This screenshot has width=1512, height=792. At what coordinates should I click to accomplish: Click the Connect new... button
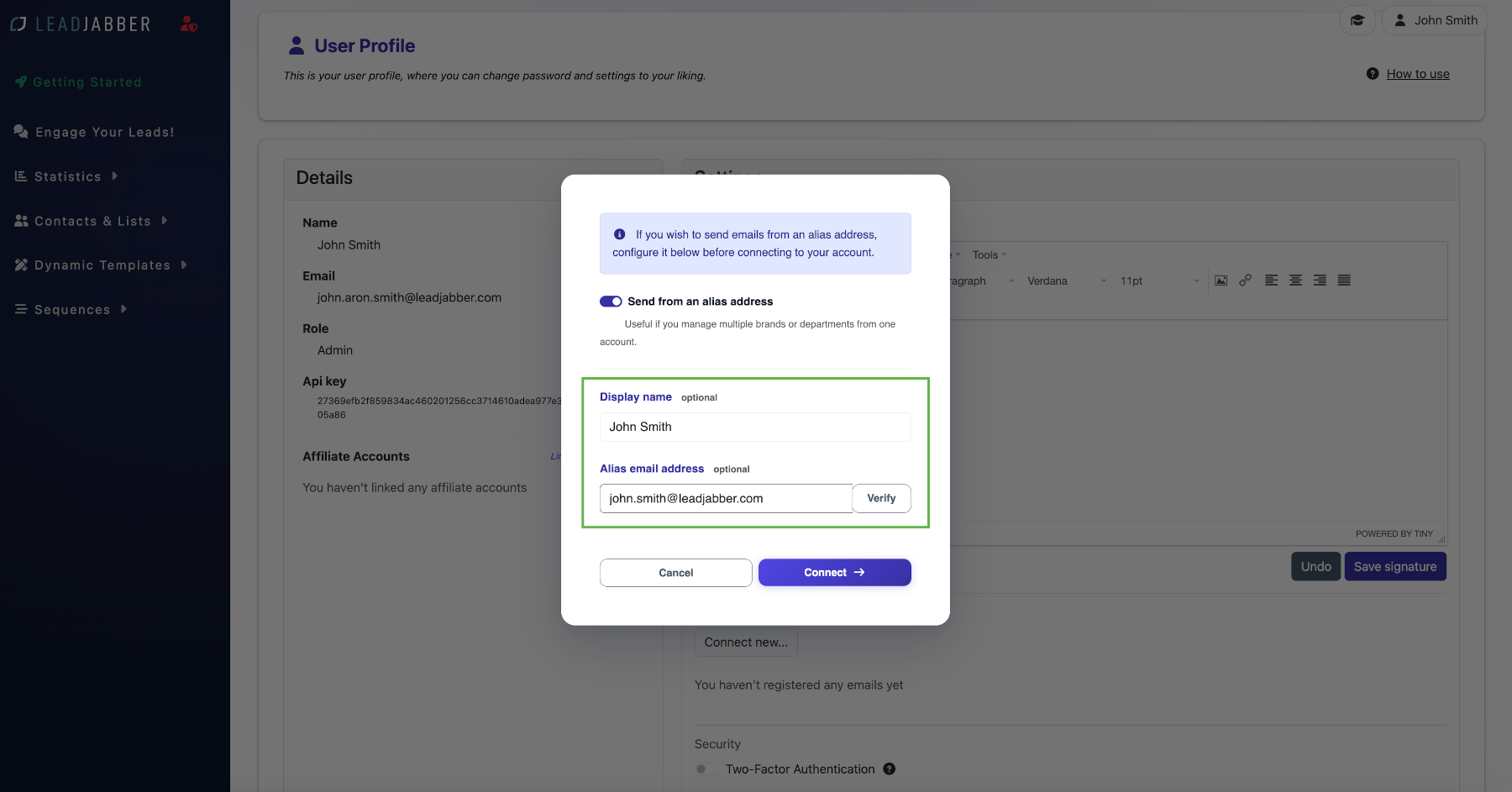point(746,643)
